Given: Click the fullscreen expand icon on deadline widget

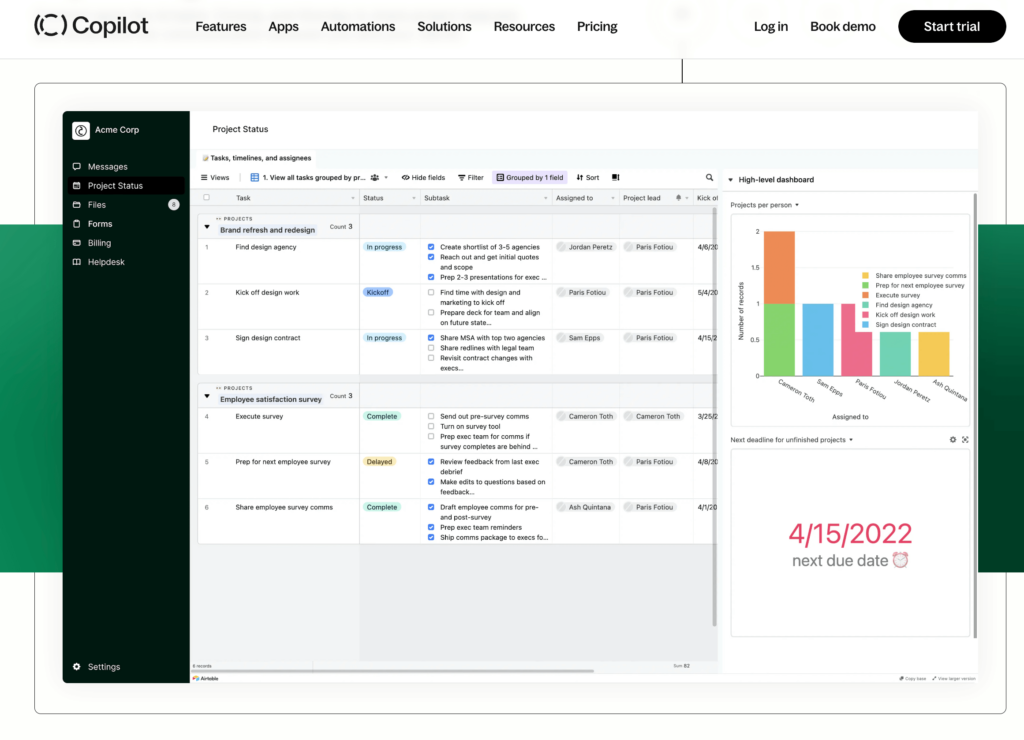Looking at the screenshot, I should [965, 440].
